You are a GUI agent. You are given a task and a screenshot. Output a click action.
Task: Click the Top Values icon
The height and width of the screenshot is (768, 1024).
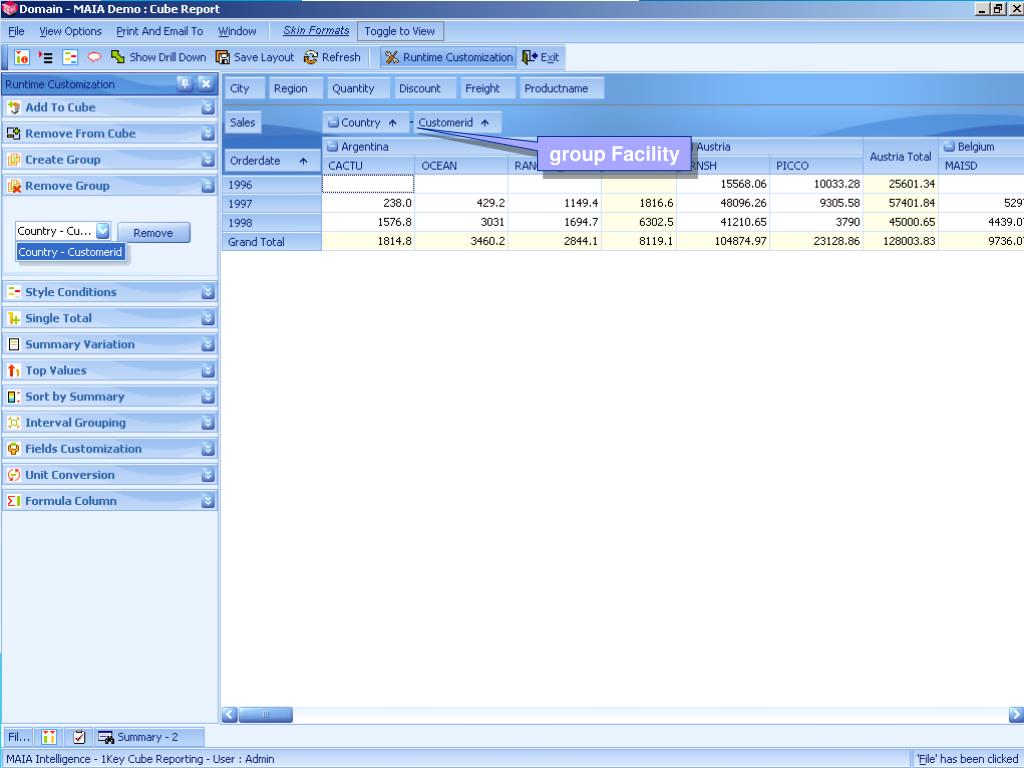tap(14, 371)
